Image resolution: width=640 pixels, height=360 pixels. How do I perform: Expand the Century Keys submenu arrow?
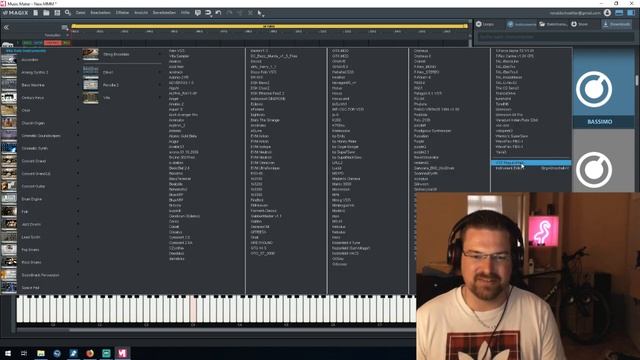click(78, 98)
